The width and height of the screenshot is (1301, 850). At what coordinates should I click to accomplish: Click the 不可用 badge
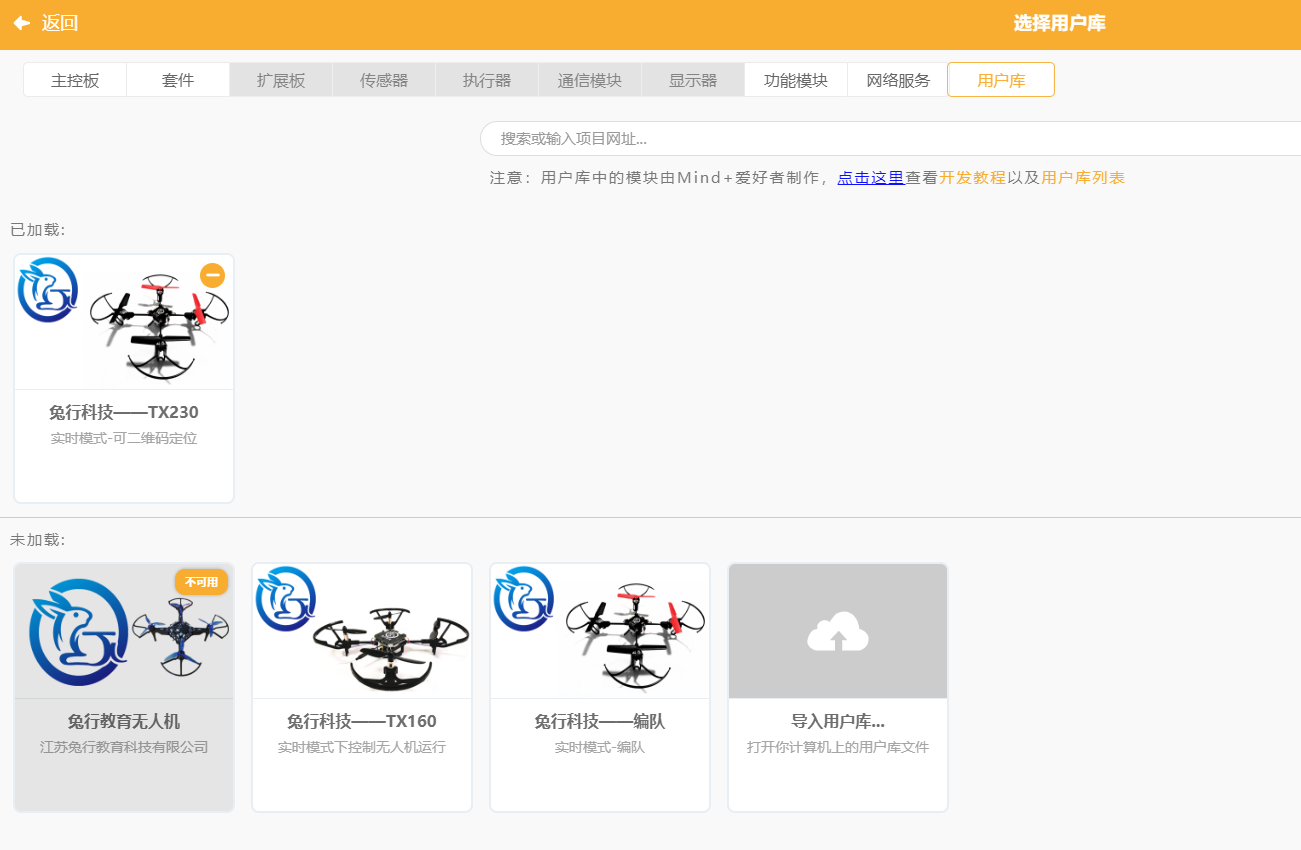201,582
